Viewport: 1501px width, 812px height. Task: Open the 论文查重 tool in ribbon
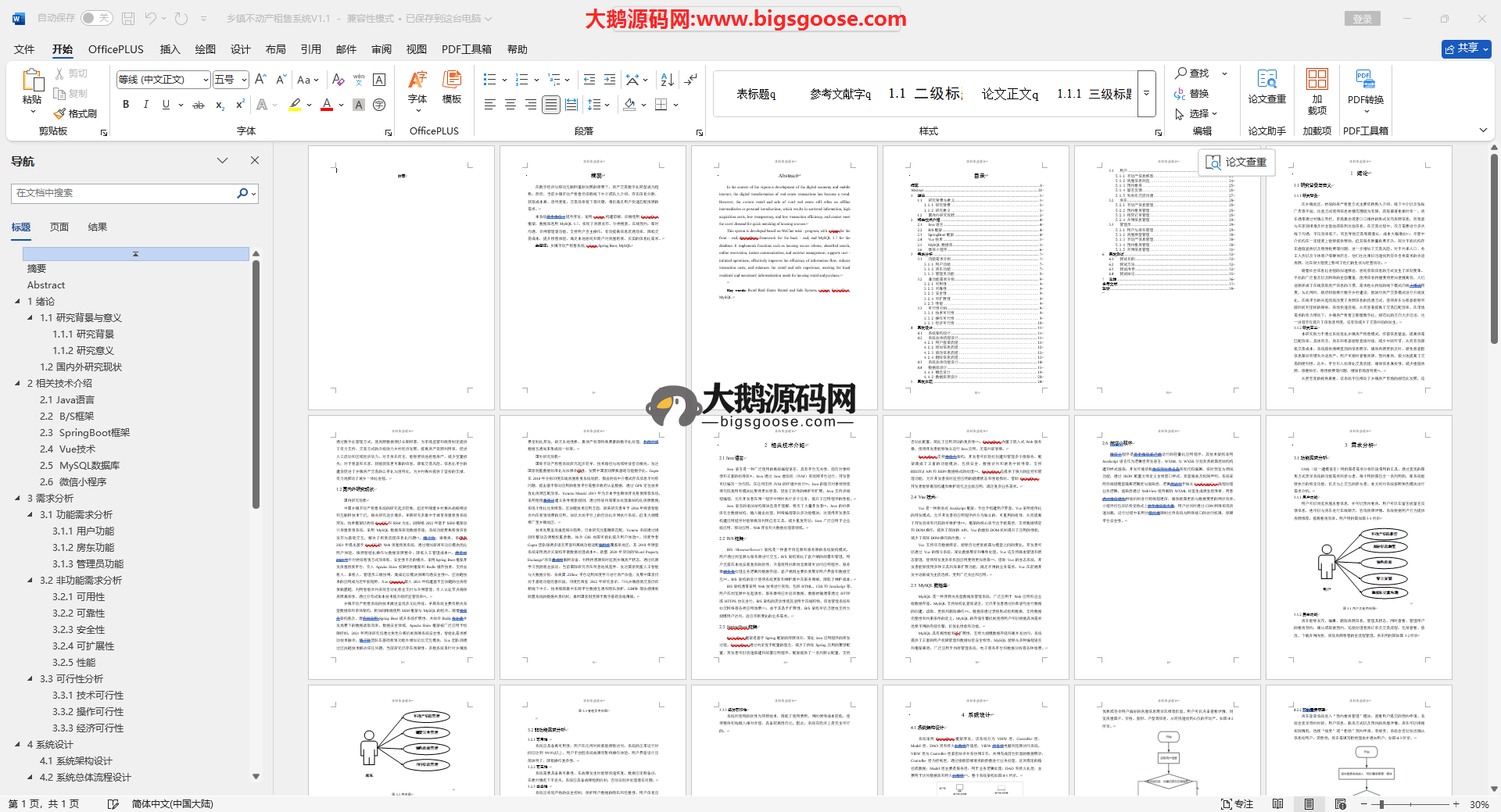1266,86
